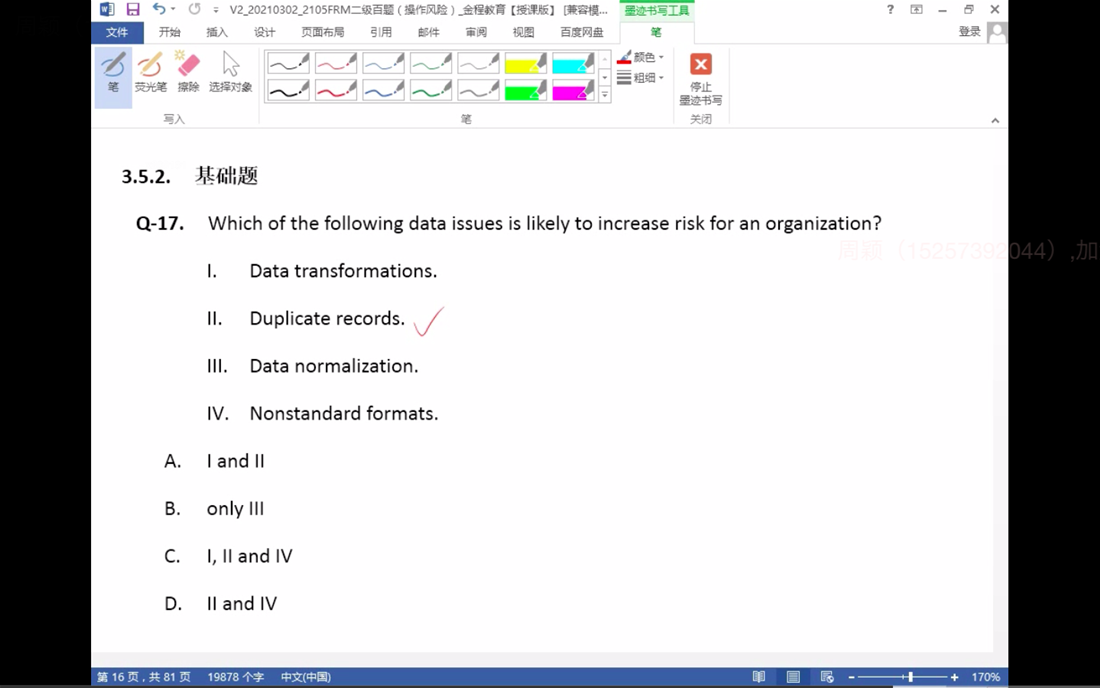Click the text 'Nonstandard formats.'
Screen dimensions: 1100x688
[x=344, y=413]
